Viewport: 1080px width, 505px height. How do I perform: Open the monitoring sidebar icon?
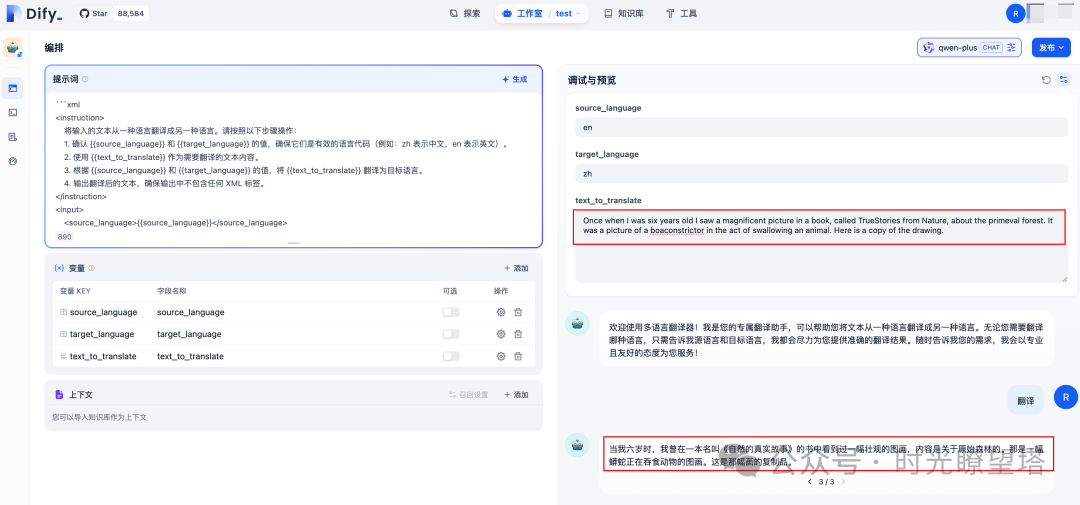12,161
